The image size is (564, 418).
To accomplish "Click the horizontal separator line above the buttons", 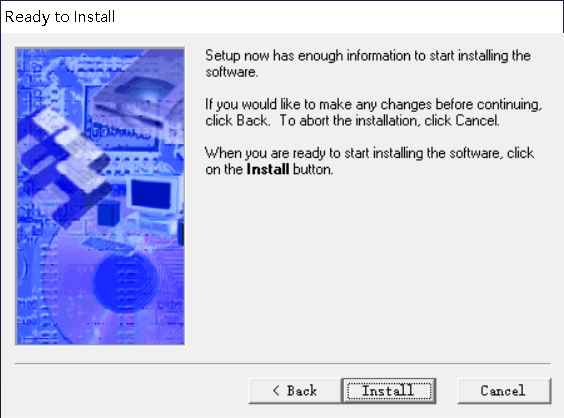I will pos(282,364).
